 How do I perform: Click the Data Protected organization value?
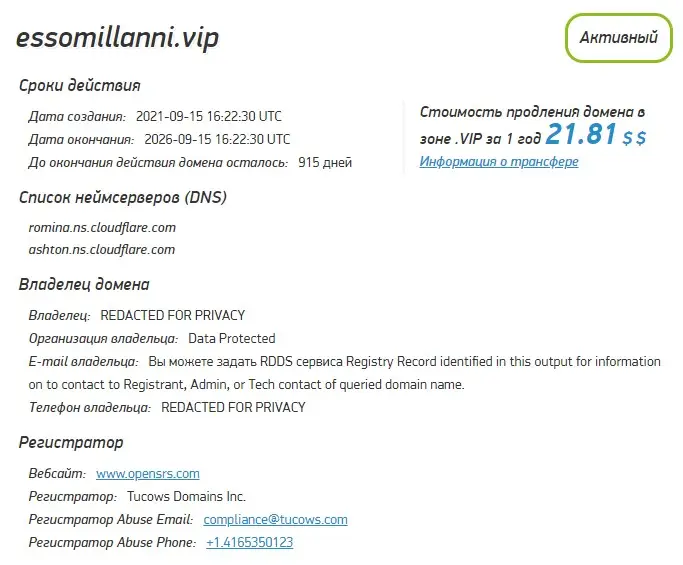click(x=232, y=339)
